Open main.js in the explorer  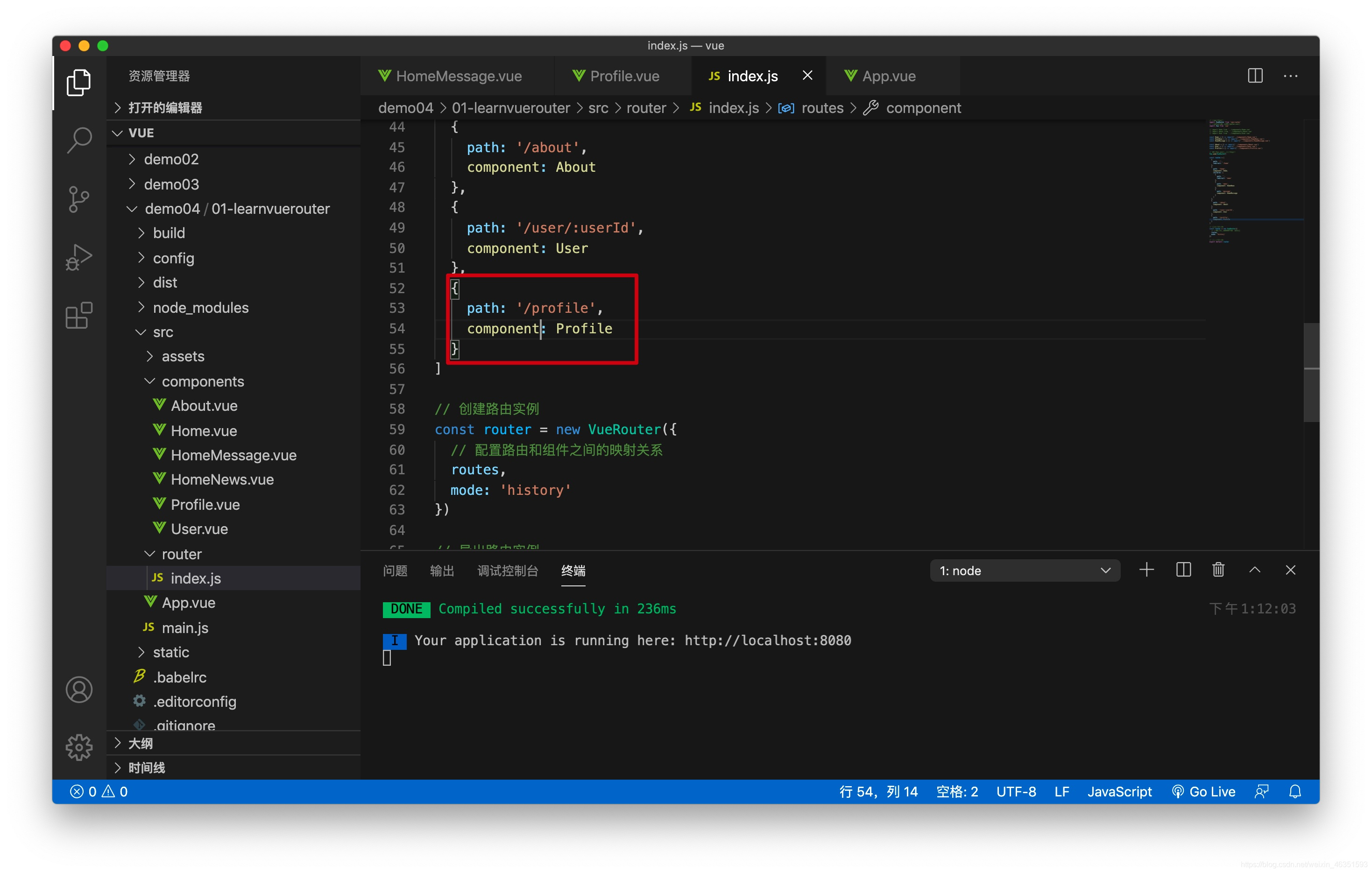coord(233,627)
